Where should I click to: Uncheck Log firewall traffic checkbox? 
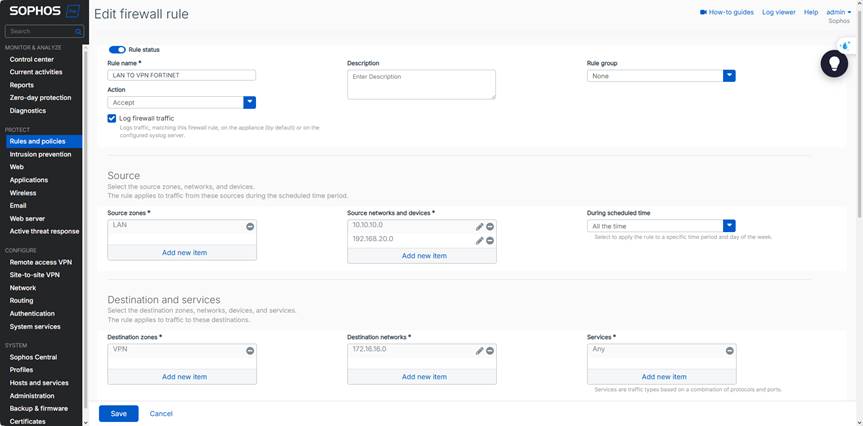(112, 118)
